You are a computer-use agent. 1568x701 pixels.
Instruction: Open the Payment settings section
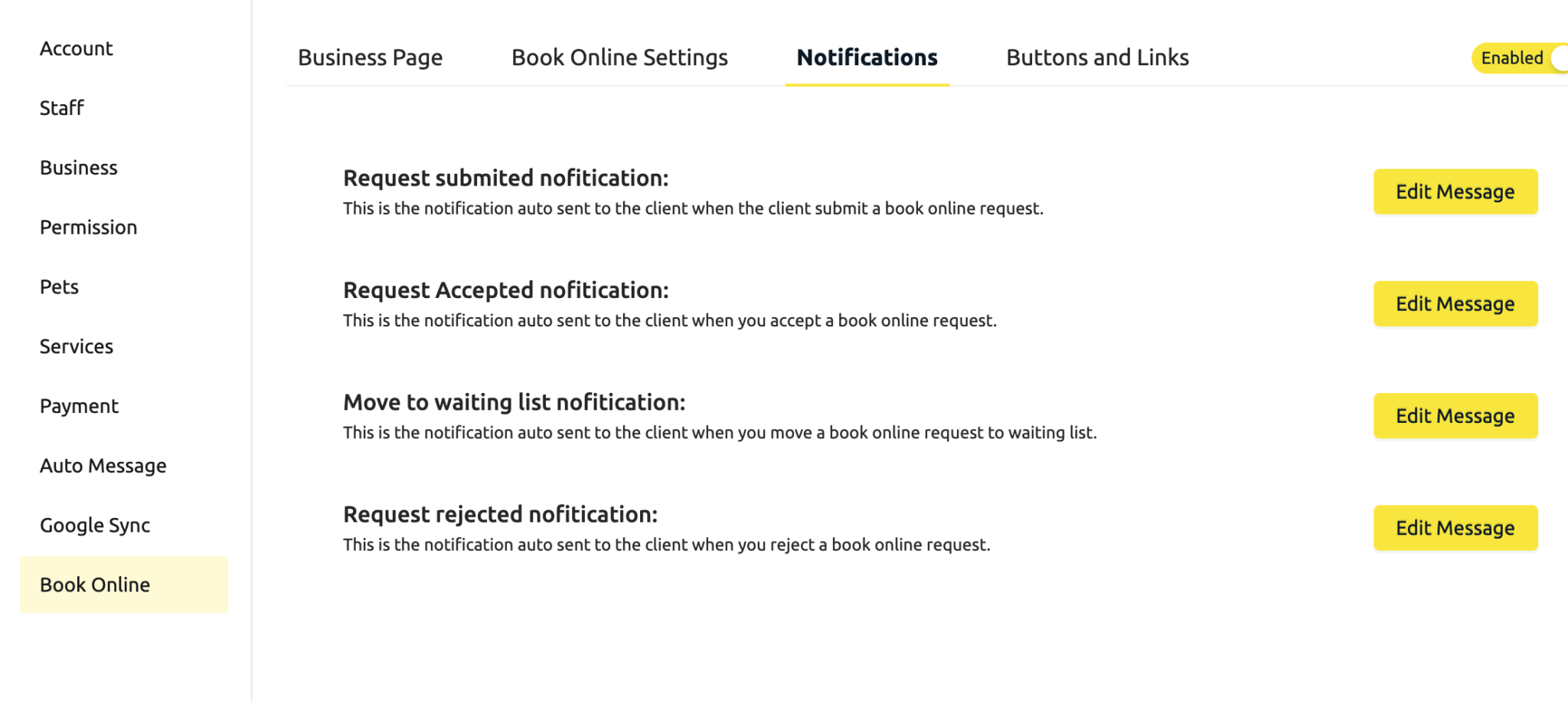(79, 405)
